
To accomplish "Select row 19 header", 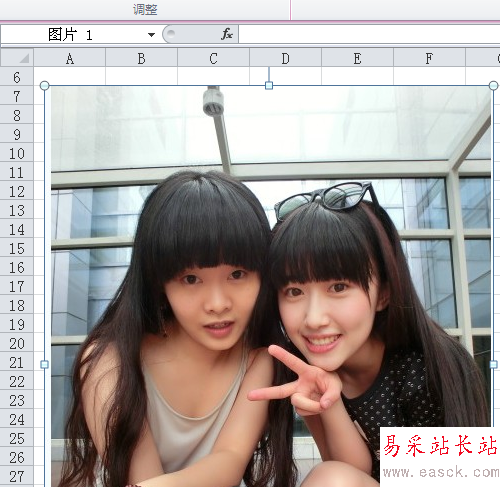I will click(17, 324).
